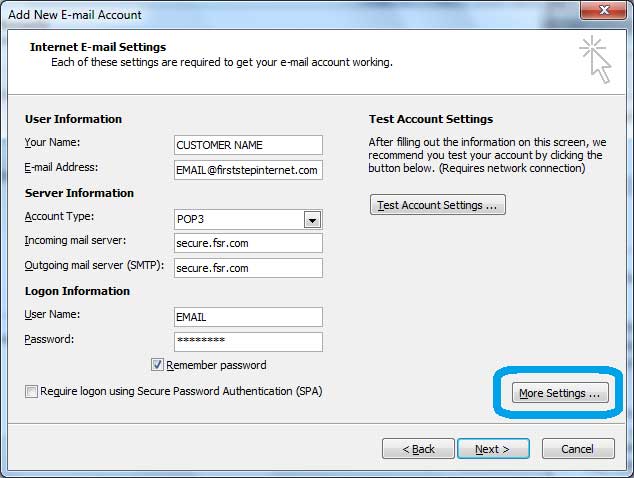Image resolution: width=634 pixels, height=478 pixels.
Task: Expand the Account Type dropdown arrow
Action: coord(312,220)
